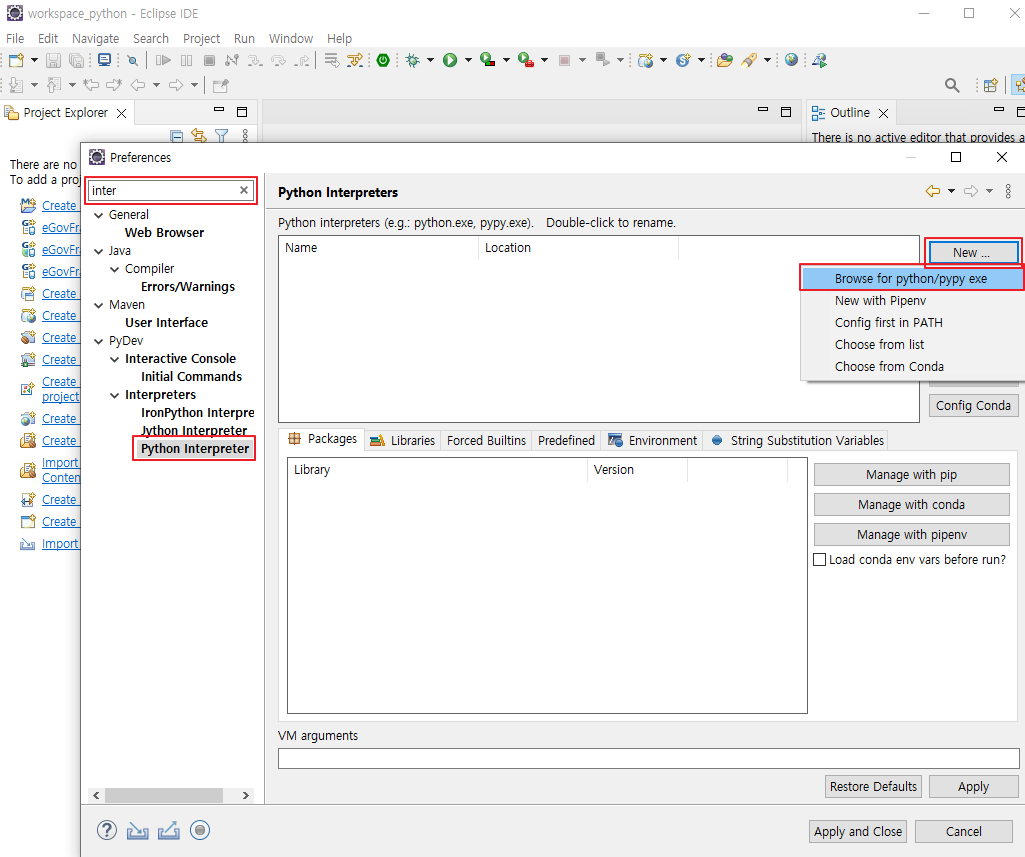This screenshot has width=1025, height=857.
Task: Click the green Spring Boot power icon
Action: [x=383, y=60]
